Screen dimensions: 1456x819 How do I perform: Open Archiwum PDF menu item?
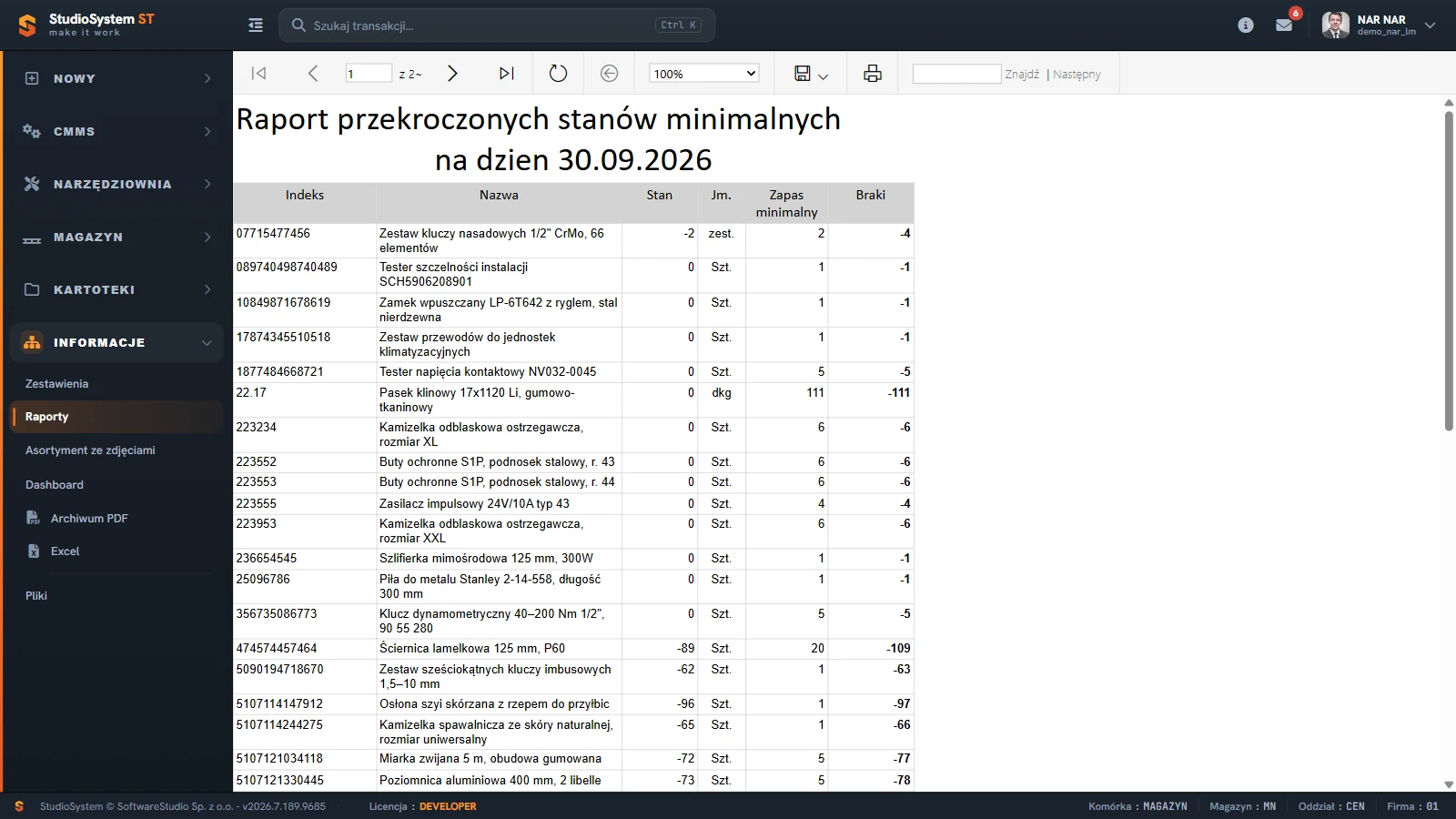coord(89,518)
